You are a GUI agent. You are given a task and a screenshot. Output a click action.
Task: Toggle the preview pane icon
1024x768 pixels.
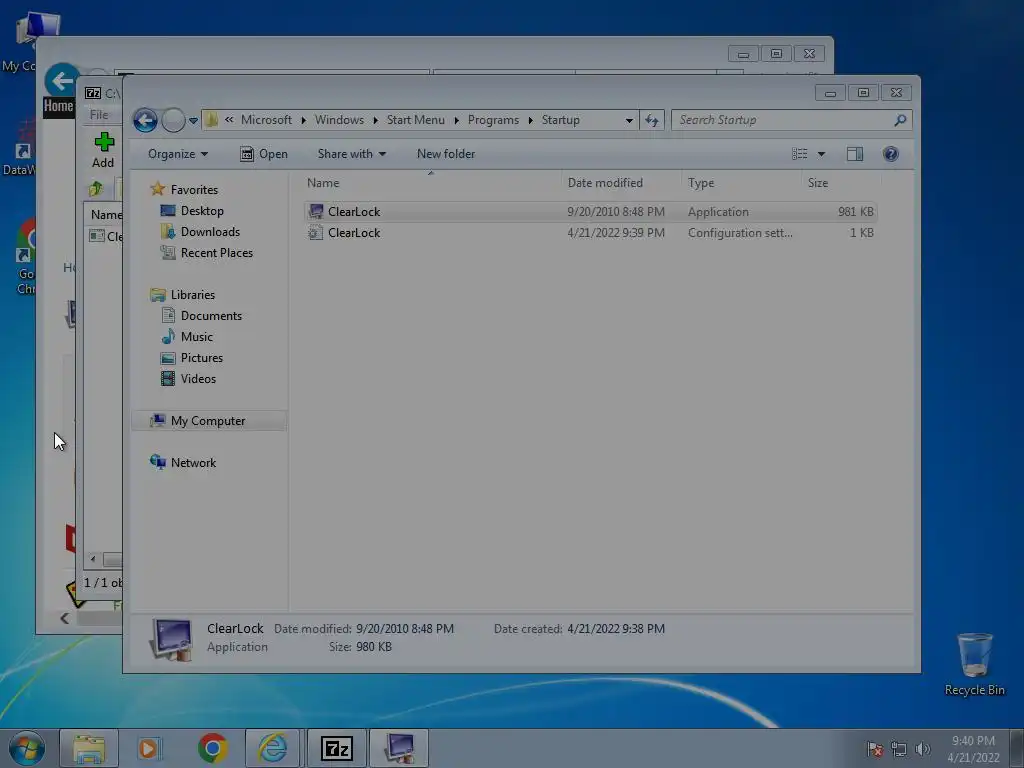tap(855, 154)
